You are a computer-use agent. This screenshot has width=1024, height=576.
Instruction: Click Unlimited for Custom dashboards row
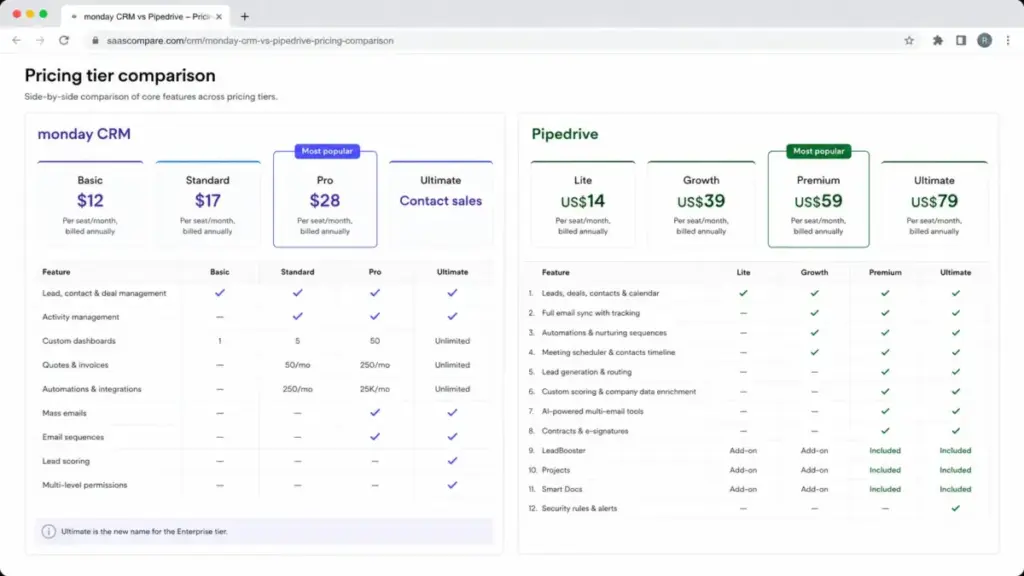tap(452, 341)
